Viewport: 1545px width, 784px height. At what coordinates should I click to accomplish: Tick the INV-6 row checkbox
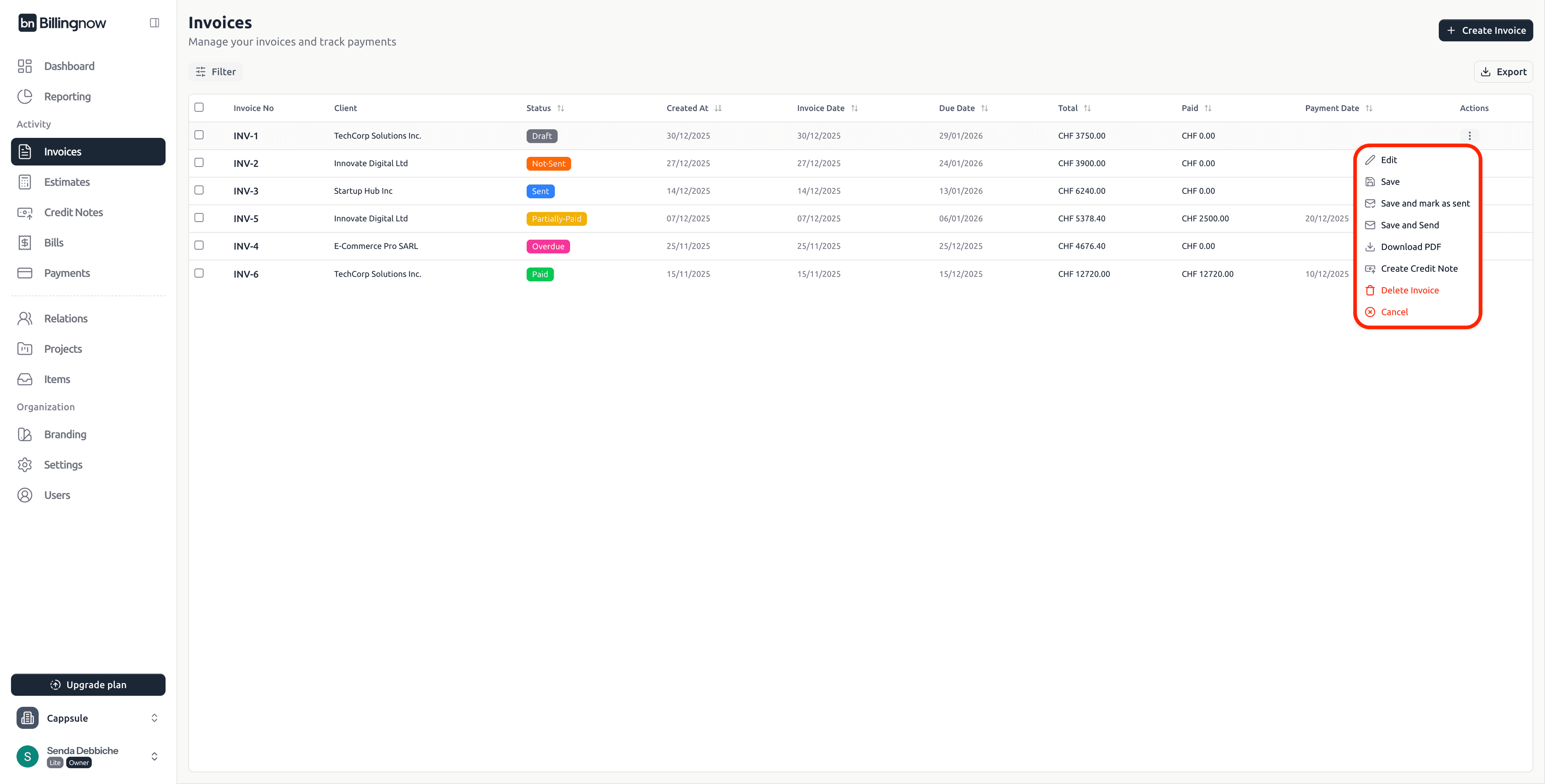click(199, 273)
